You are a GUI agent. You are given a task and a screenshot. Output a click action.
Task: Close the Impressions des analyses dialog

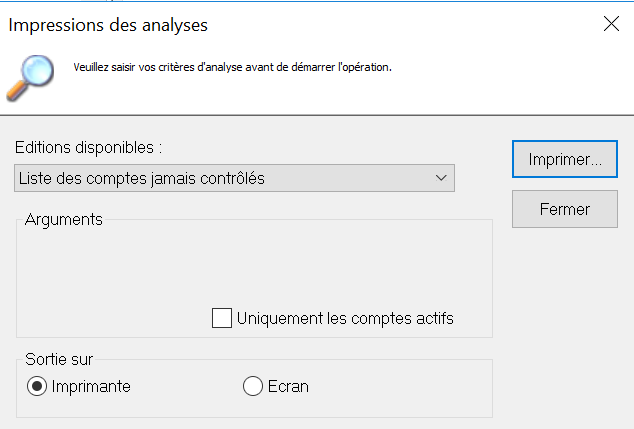tap(611, 25)
